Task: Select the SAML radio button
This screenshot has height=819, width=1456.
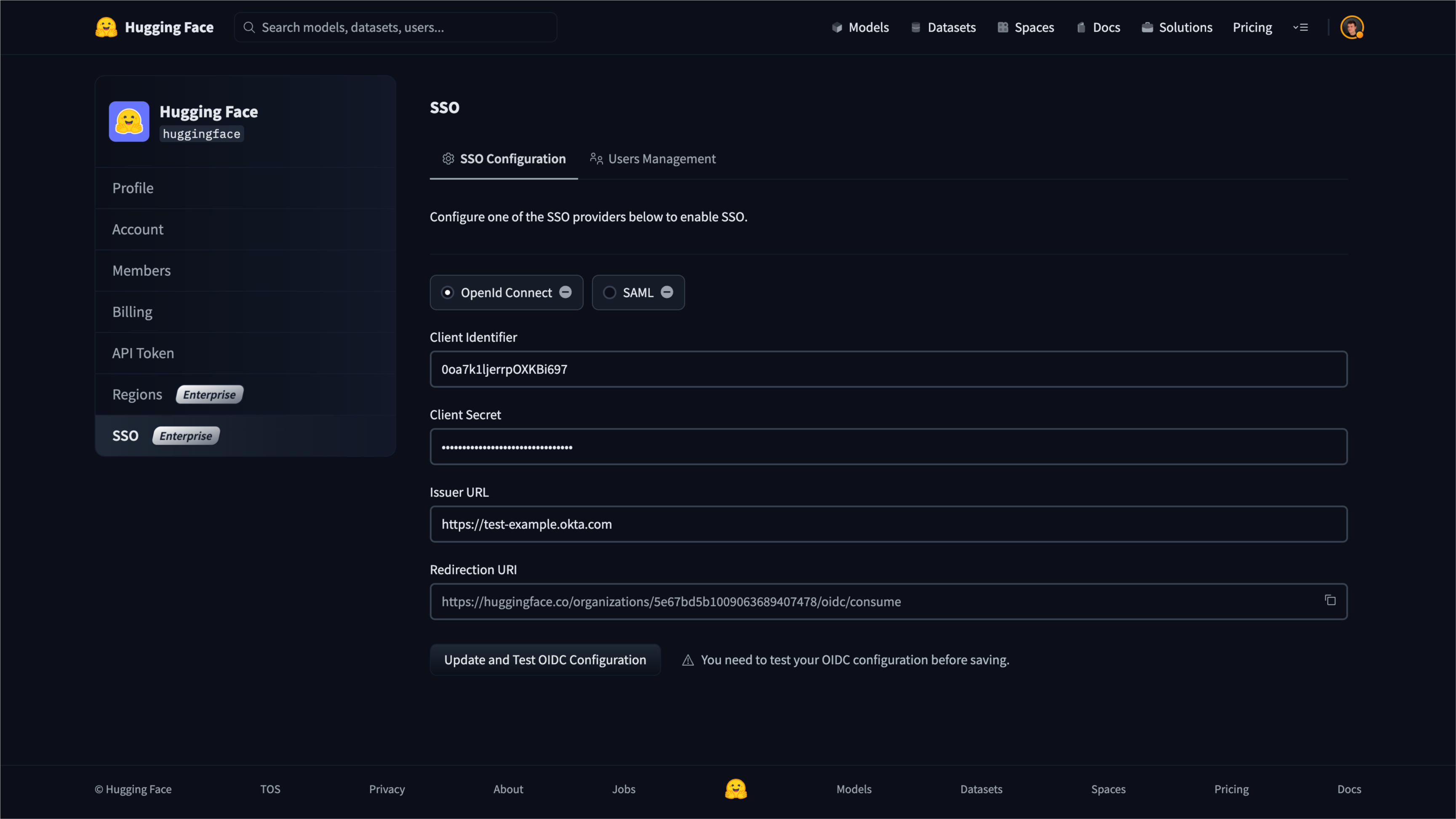Action: tap(609, 292)
